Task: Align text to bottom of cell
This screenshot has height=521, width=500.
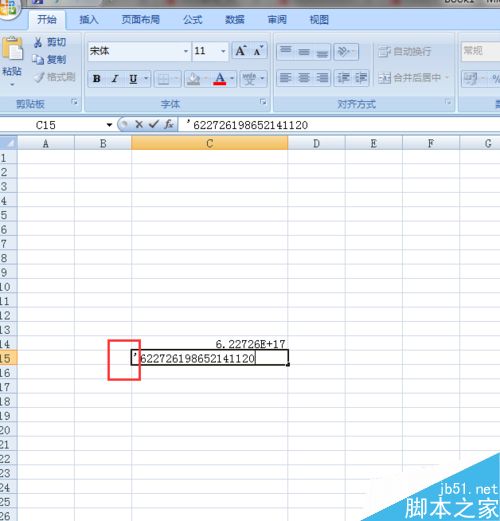Action: [322, 52]
